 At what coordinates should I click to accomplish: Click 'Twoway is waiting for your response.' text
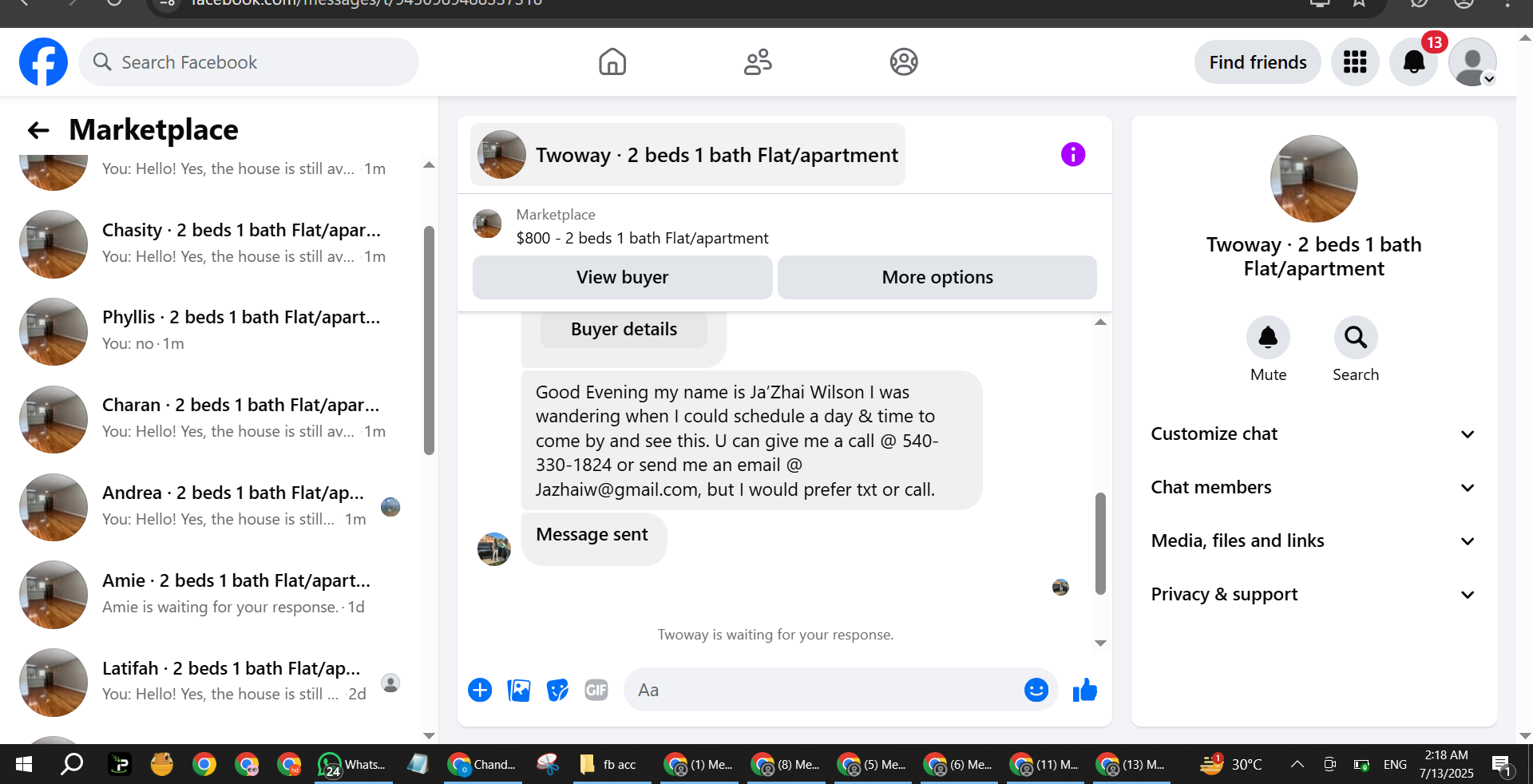click(x=775, y=635)
